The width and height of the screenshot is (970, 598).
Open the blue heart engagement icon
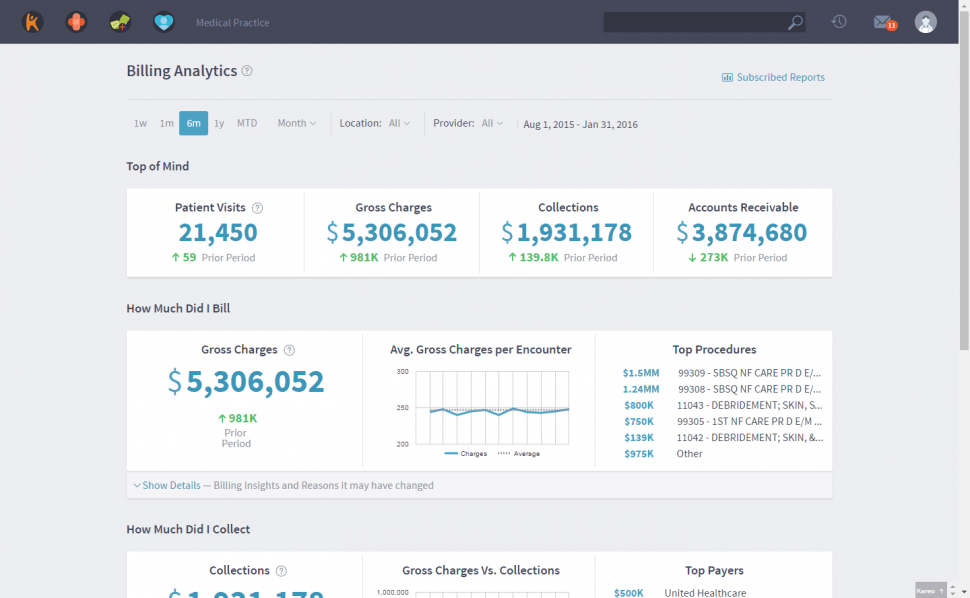[164, 22]
